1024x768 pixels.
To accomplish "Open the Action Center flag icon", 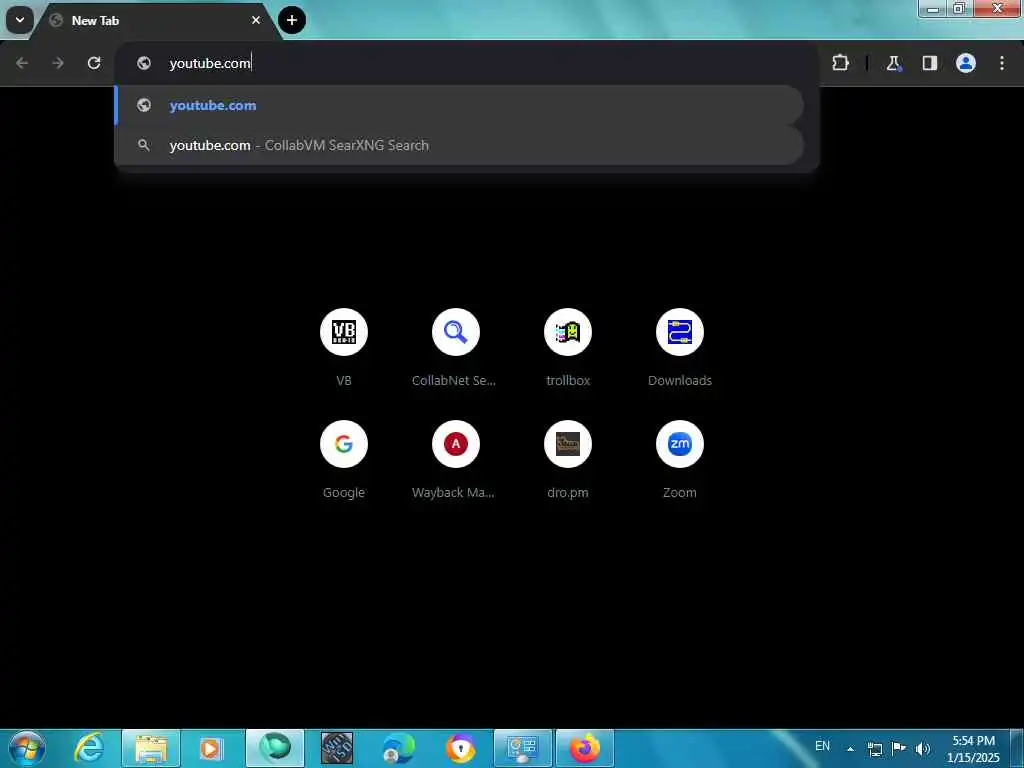I will pyautogui.click(x=899, y=748).
